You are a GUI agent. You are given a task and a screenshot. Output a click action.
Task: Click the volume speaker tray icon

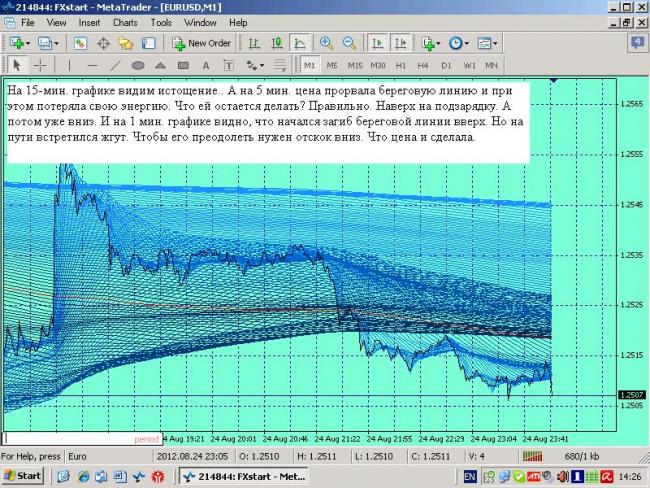click(x=563, y=477)
